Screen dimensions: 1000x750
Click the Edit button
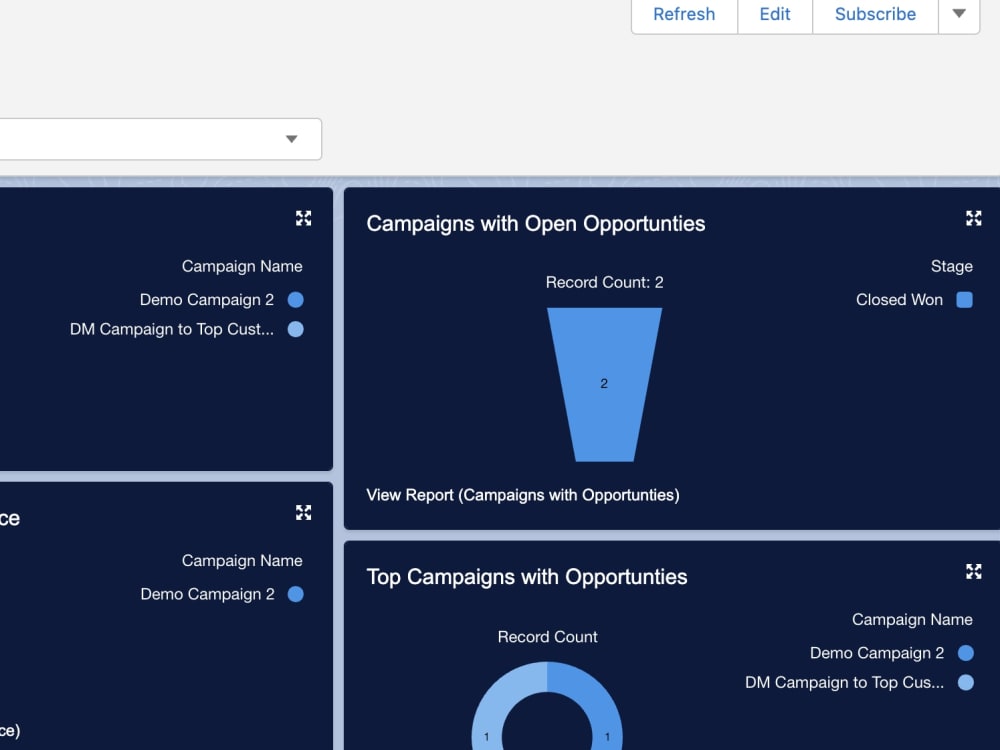pyautogui.click(x=775, y=14)
